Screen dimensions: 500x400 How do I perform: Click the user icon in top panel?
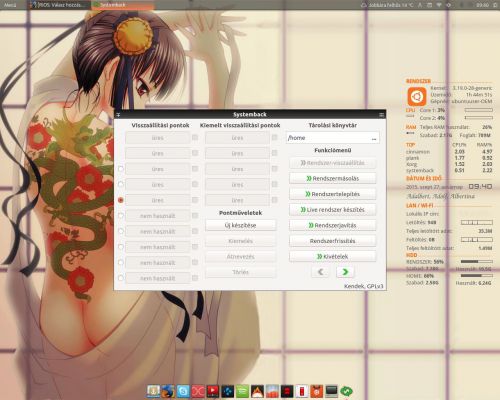420,5
